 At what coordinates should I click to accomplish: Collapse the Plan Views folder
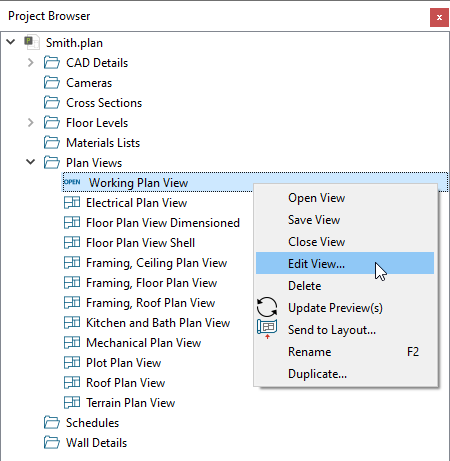tap(31, 162)
